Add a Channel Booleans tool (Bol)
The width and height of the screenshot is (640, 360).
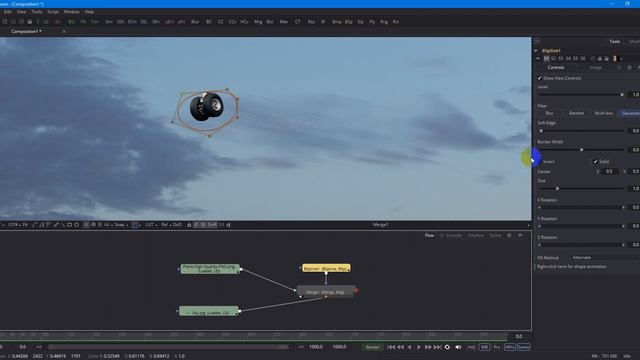coord(270,22)
